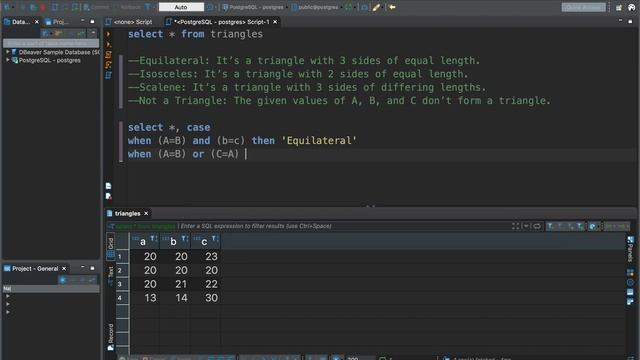
Task: Switch results view to Grid
Action: point(110,247)
